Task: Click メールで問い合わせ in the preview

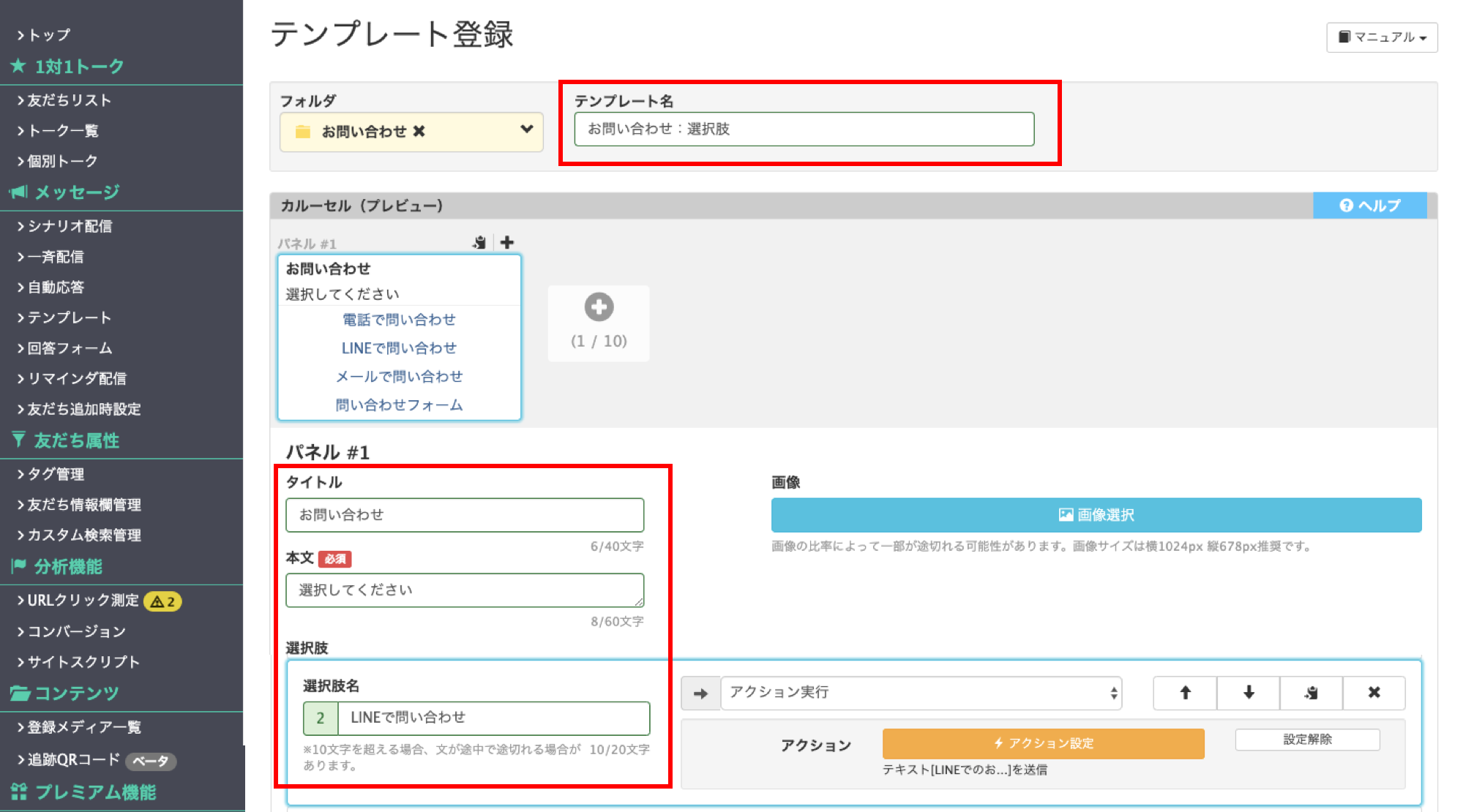Action: pyautogui.click(x=399, y=377)
